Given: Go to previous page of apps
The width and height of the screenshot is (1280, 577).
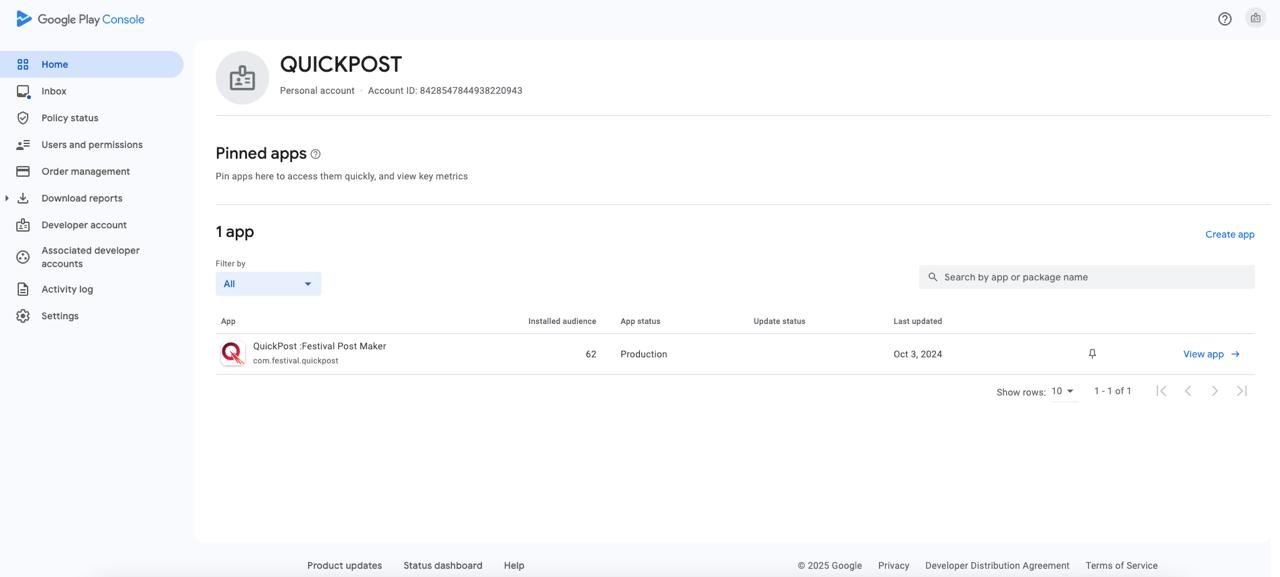Looking at the screenshot, I should click(x=1188, y=391).
